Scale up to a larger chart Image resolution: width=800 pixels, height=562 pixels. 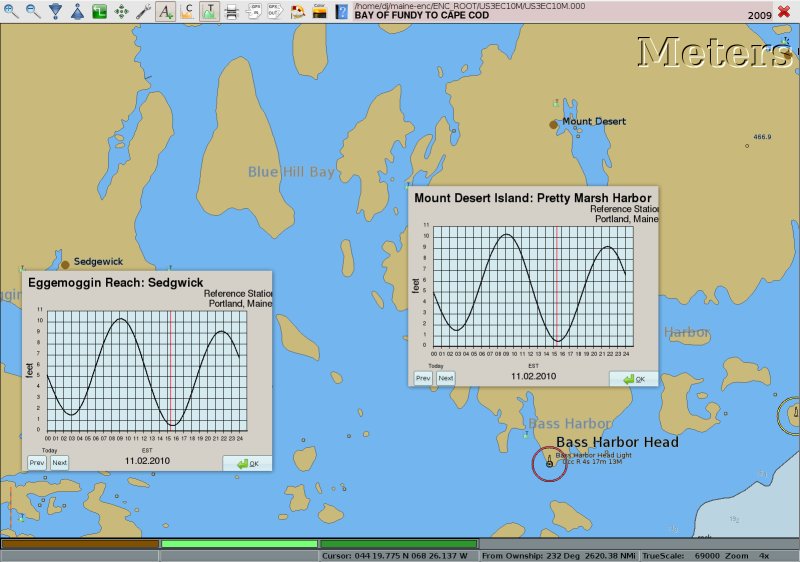[x=77, y=12]
